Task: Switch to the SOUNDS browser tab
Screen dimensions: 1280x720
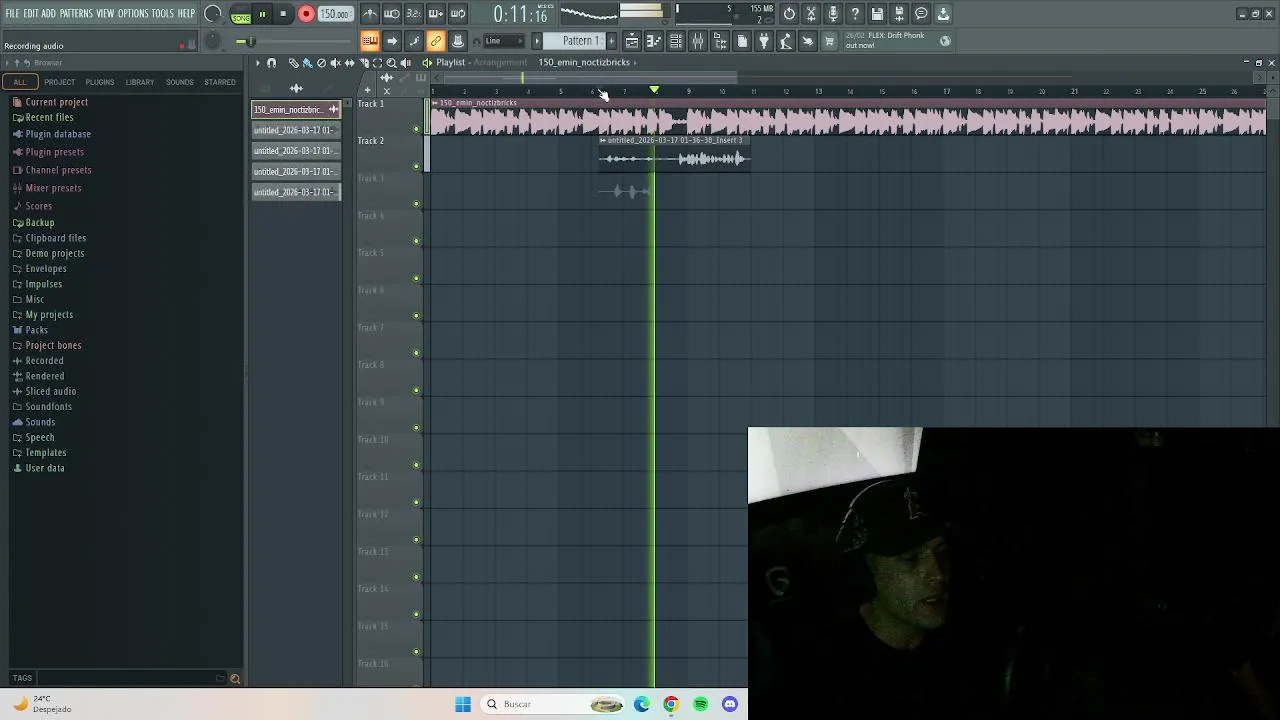Action: 180,82
